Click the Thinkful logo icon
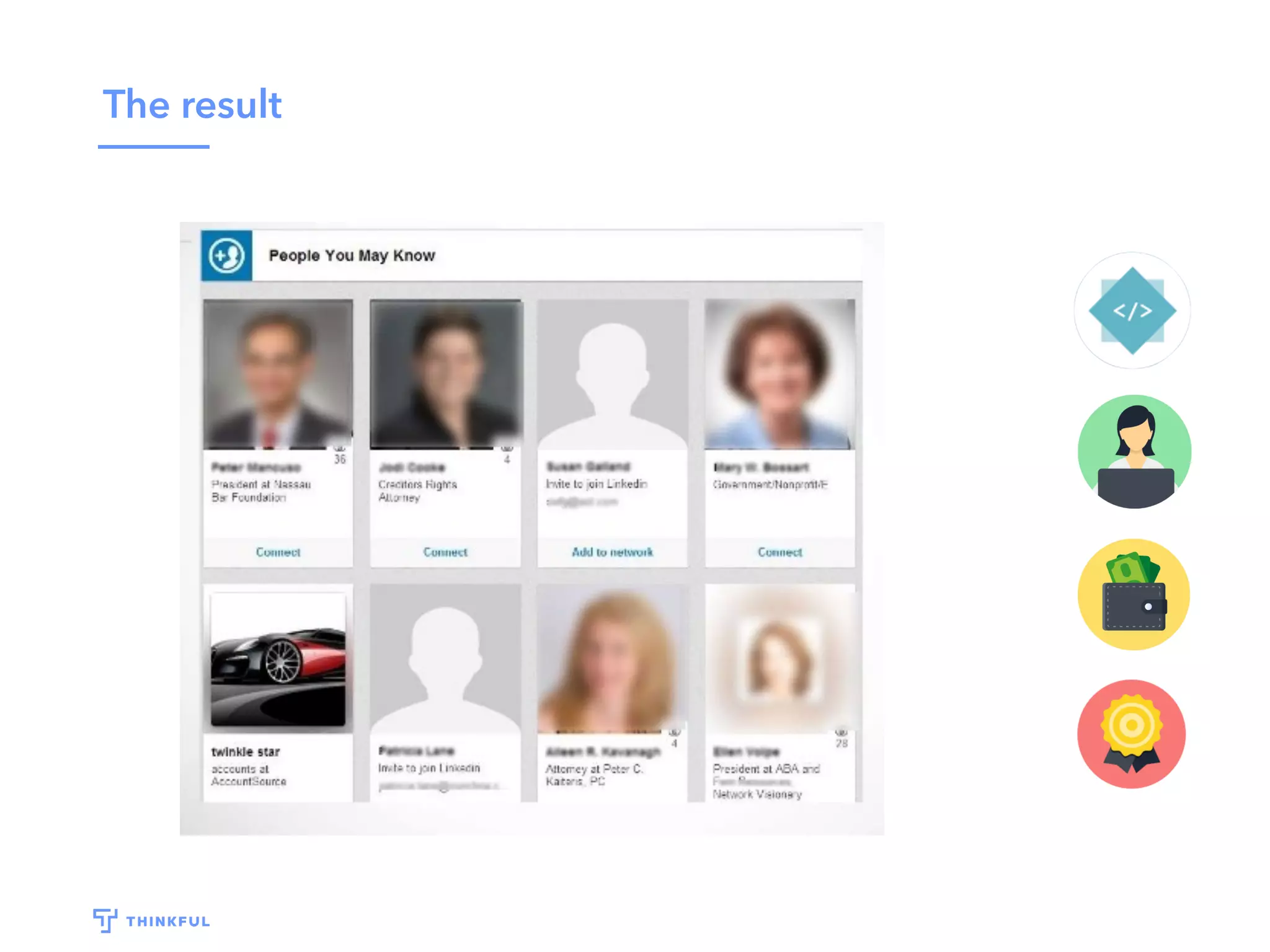Image resolution: width=1270 pixels, height=952 pixels. coord(105,920)
